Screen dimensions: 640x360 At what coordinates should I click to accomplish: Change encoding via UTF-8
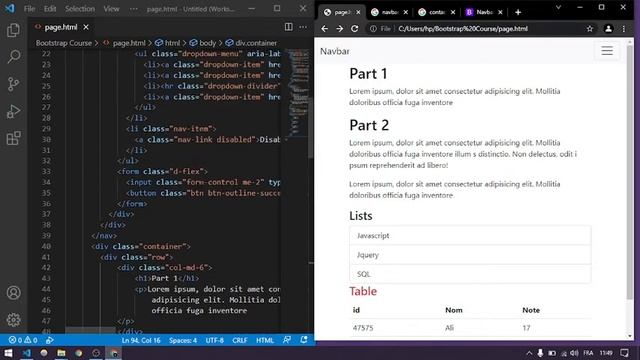(215, 340)
